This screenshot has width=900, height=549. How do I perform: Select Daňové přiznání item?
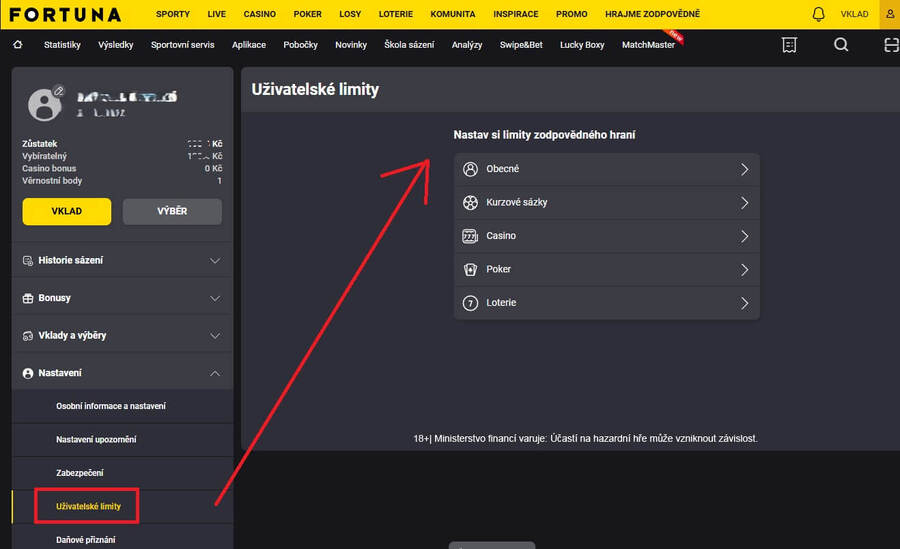click(x=86, y=540)
